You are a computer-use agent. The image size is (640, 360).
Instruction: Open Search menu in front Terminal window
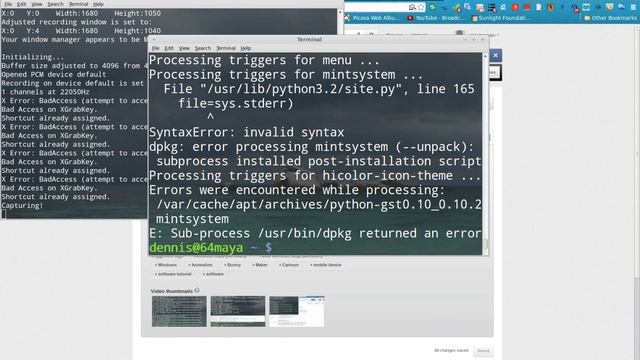pyautogui.click(x=202, y=48)
